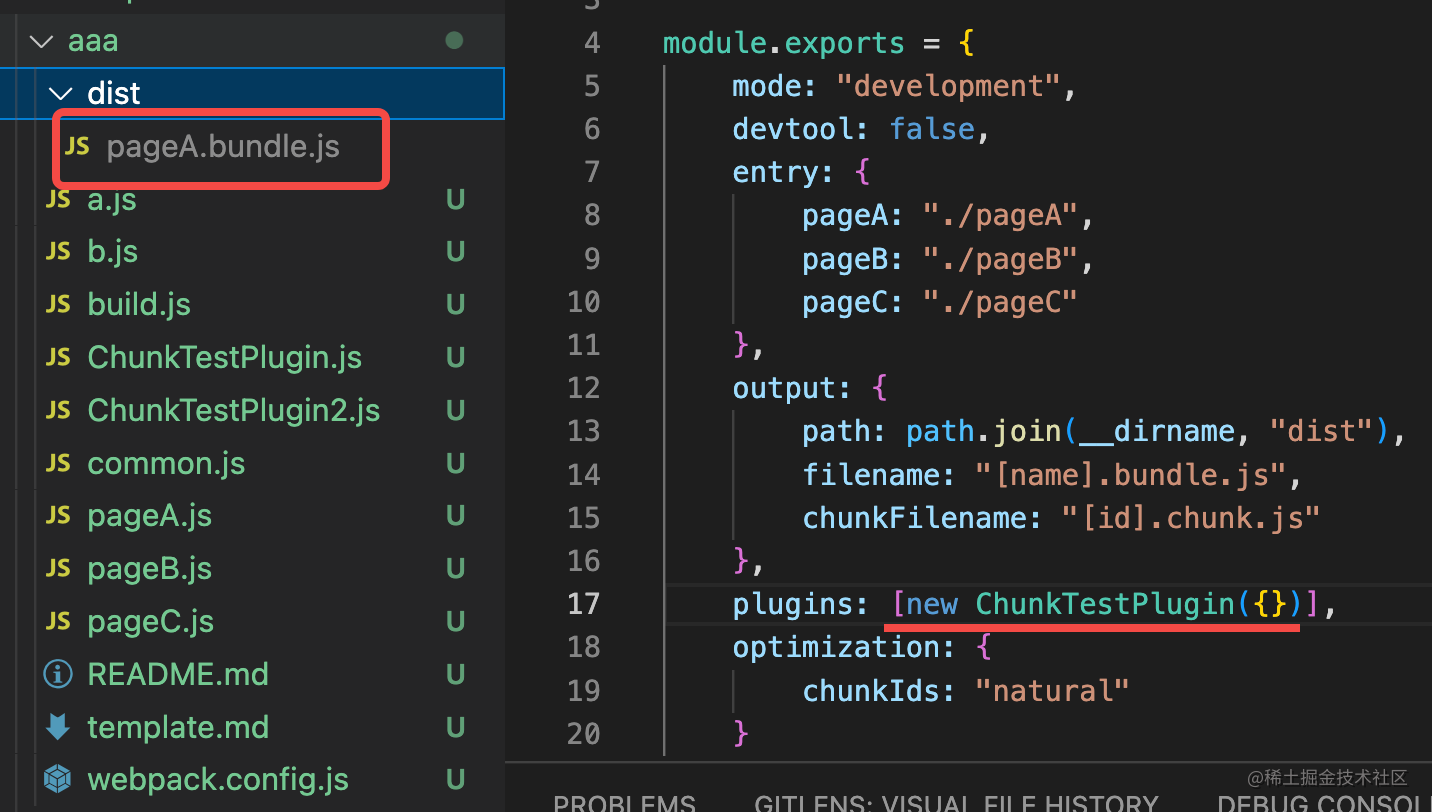Collapse the dist folder chevron
Screen dimensions: 1432x812
tap(61, 93)
